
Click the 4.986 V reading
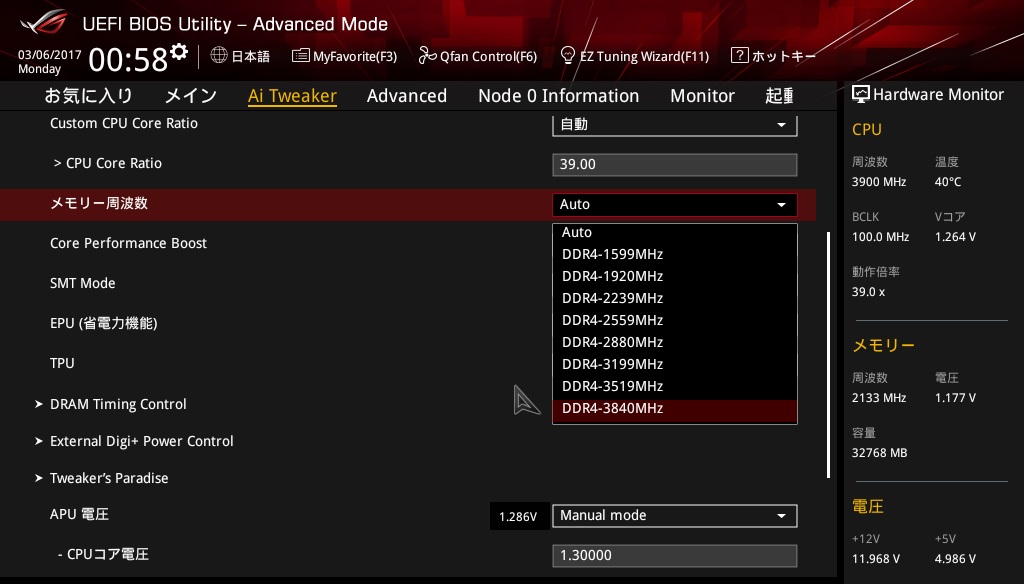coord(955,559)
